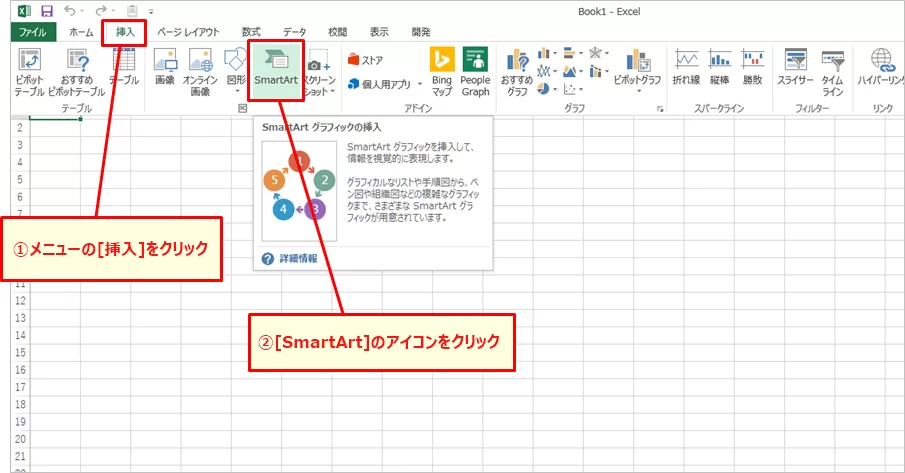Select row header 12

[20, 301]
